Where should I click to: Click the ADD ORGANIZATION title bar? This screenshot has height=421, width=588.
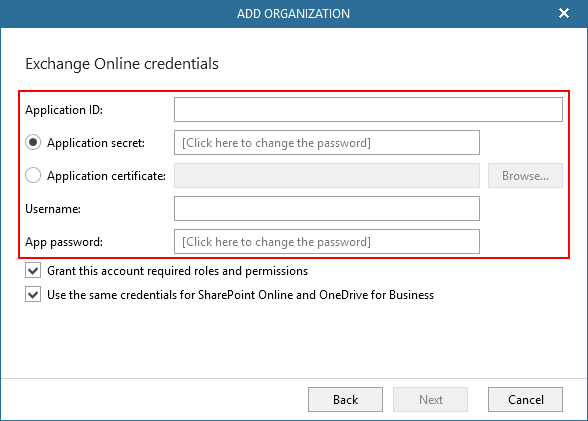(293, 14)
